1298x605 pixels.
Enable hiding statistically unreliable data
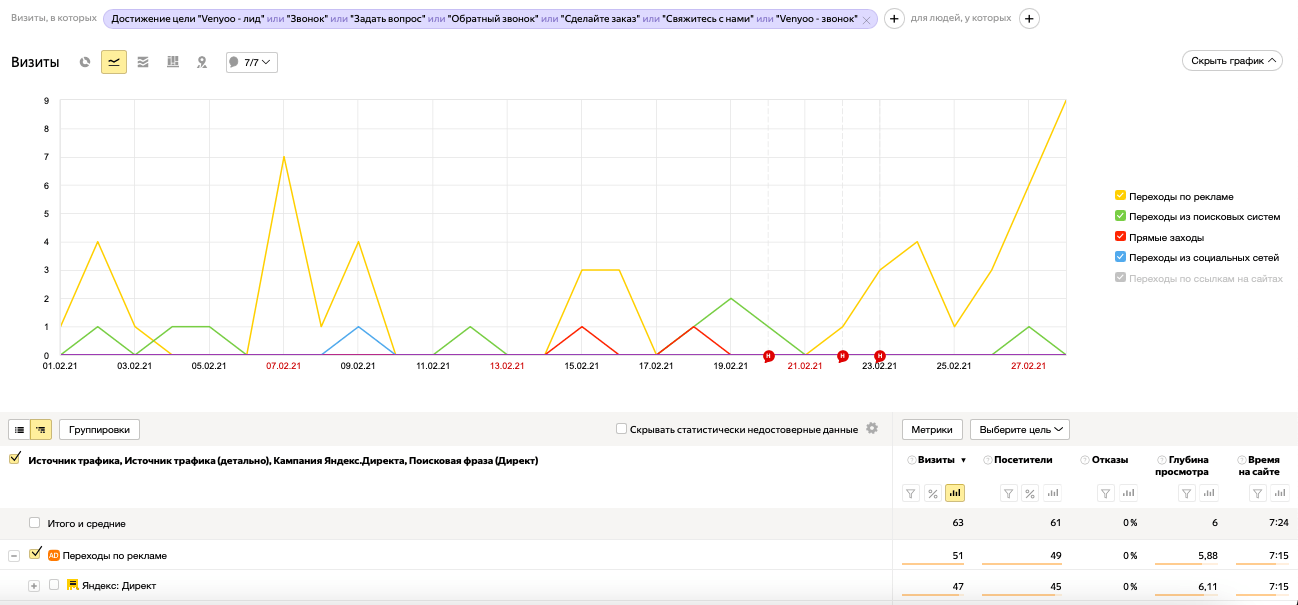622,429
